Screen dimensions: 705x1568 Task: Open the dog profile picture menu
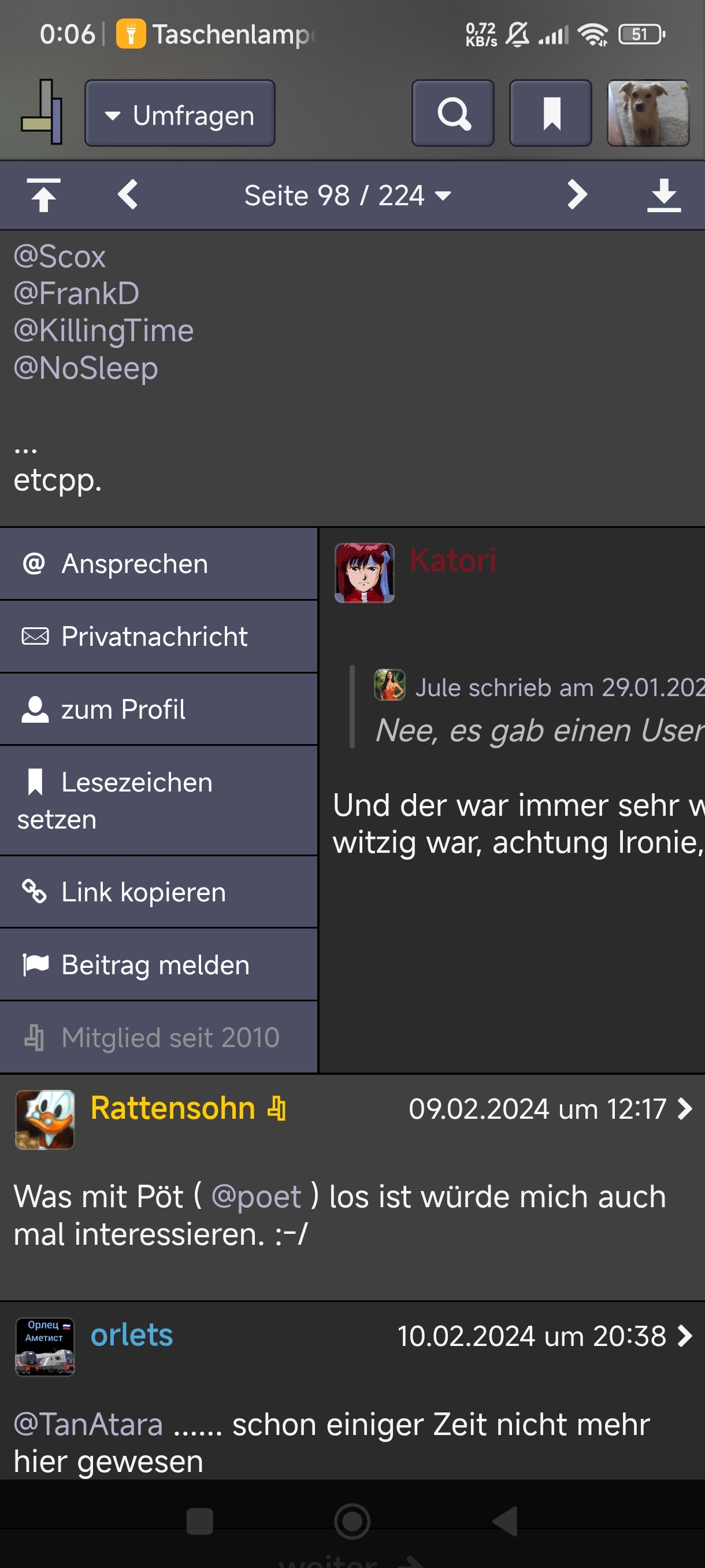[x=648, y=113]
